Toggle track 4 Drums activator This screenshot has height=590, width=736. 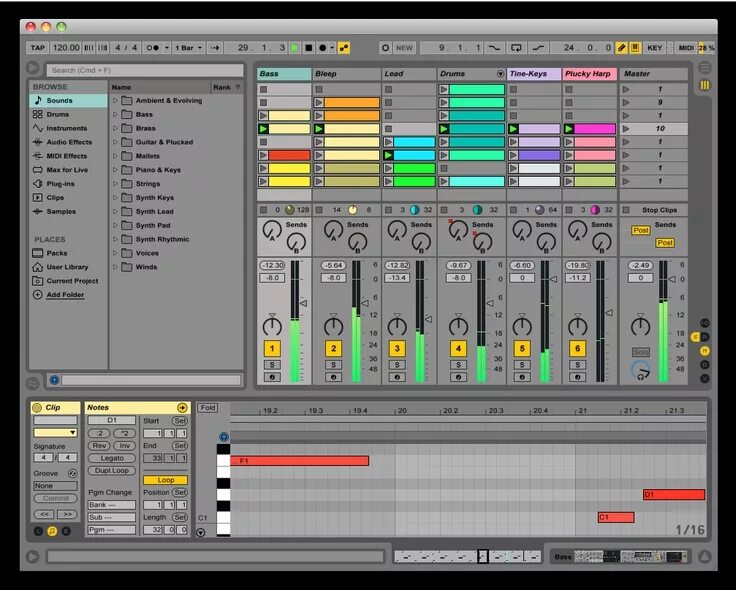coord(459,349)
